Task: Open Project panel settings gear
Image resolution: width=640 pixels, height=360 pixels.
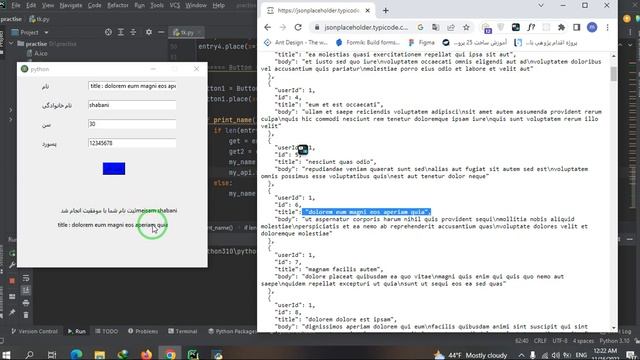Action: 149,32
